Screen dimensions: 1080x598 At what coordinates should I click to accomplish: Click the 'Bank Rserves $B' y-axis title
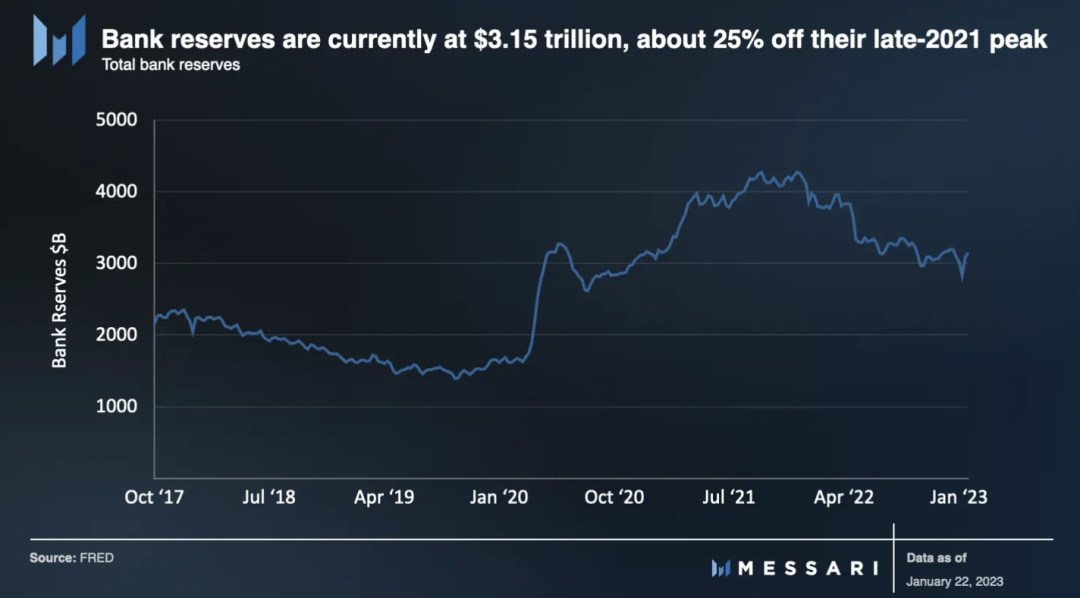tap(60, 300)
